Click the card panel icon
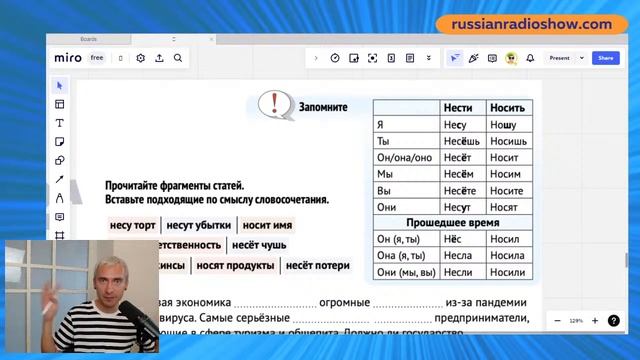This screenshot has height=360, width=640. (391, 58)
